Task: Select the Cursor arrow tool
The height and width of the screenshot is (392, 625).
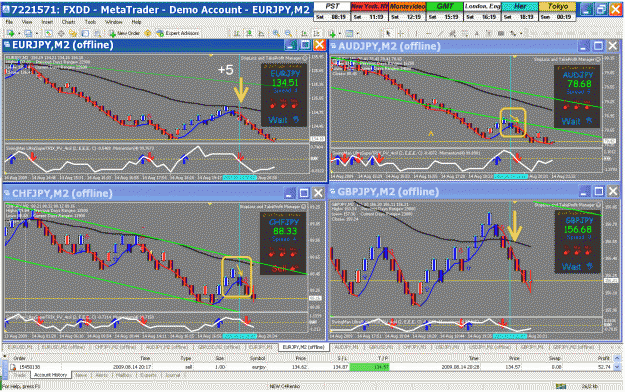Action: click(388, 33)
